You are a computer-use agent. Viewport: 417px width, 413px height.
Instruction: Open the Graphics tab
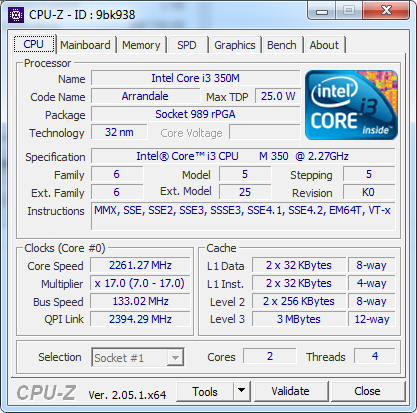coord(235,45)
